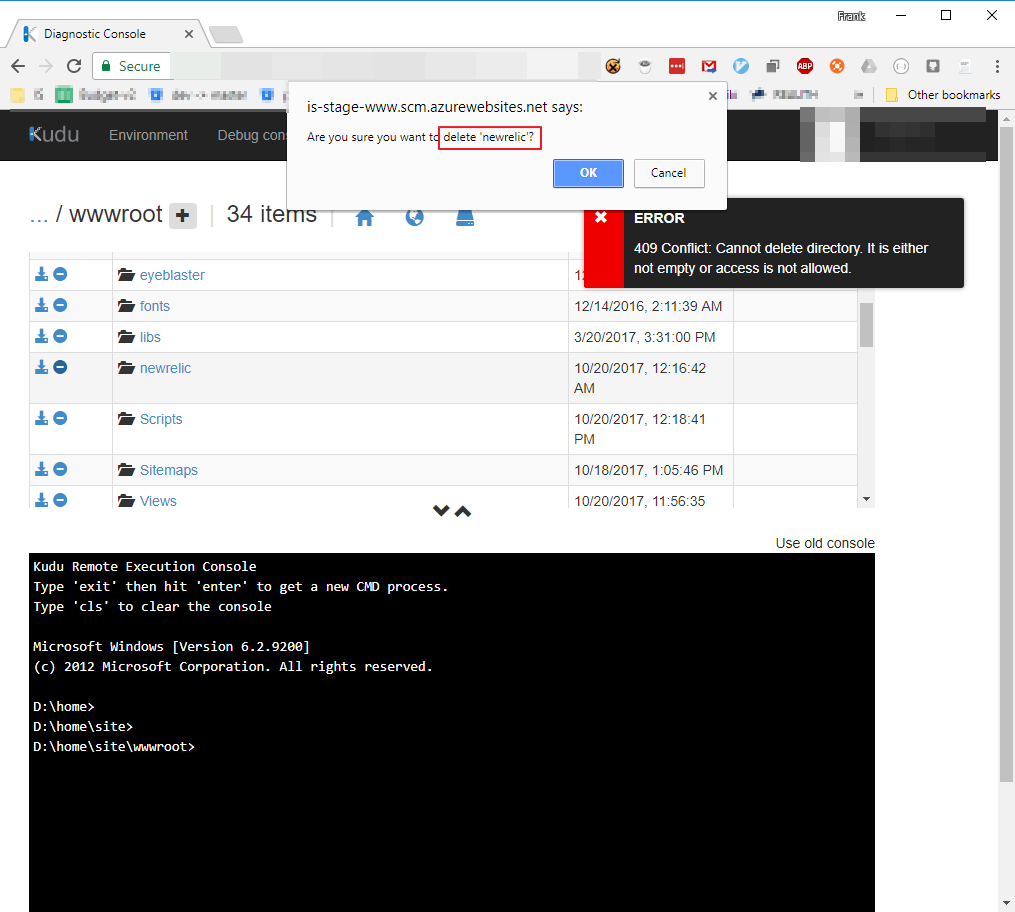Click the file list scrollbar thumb
1015x912 pixels.
[866, 324]
